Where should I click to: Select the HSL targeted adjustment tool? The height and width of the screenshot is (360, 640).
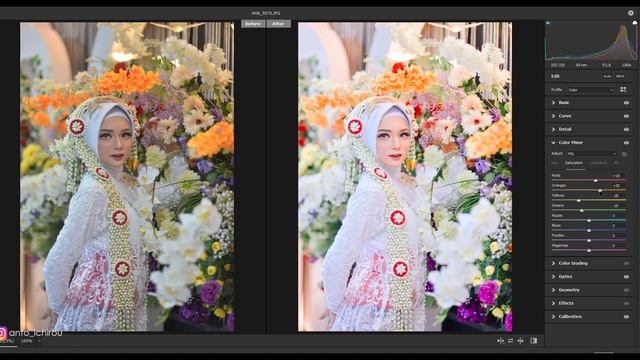[x=624, y=154]
